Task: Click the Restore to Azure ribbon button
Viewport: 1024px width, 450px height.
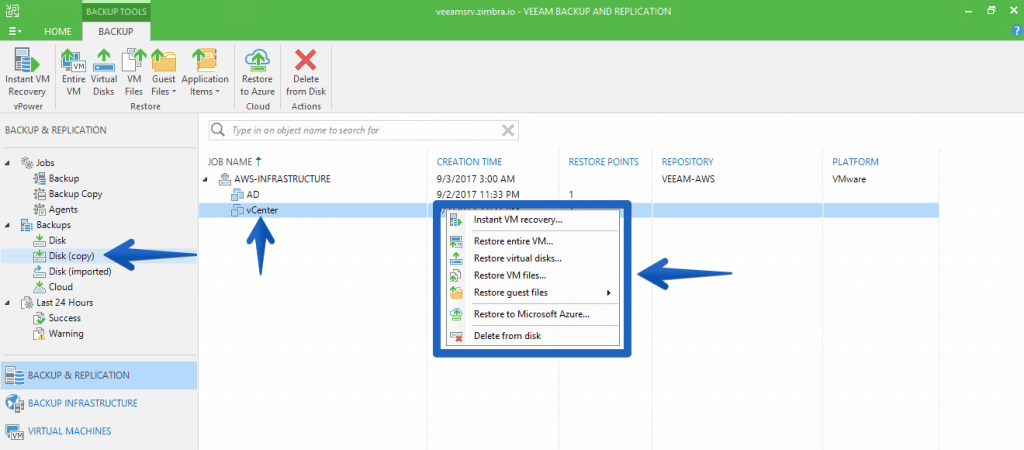Action: [x=257, y=72]
